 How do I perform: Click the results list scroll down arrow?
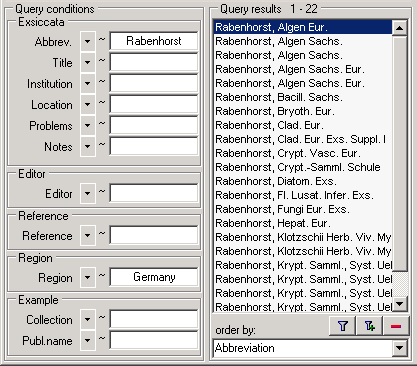pyautogui.click(x=399, y=304)
